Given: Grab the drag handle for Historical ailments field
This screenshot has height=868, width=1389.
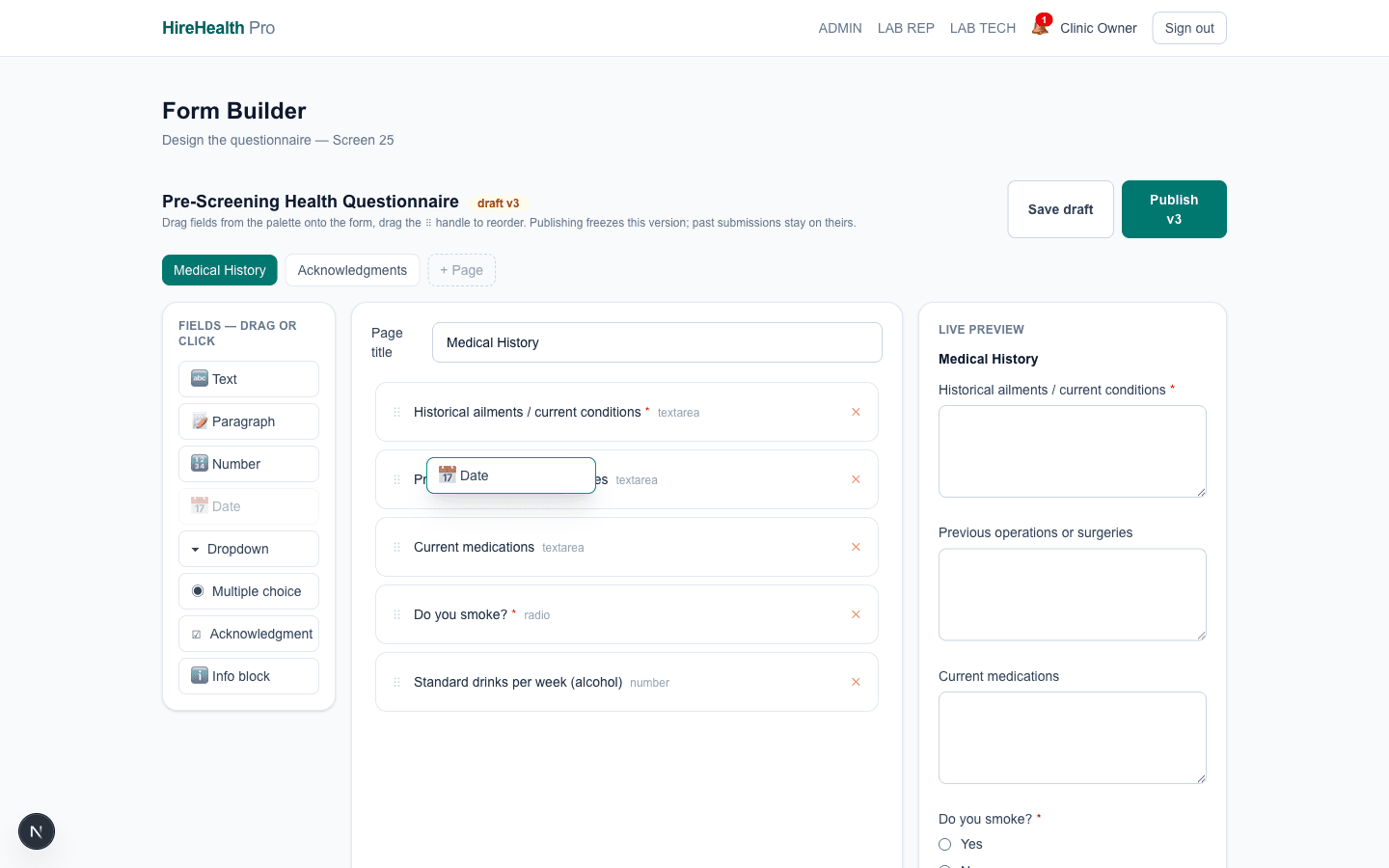Looking at the screenshot, I should 396,412.
